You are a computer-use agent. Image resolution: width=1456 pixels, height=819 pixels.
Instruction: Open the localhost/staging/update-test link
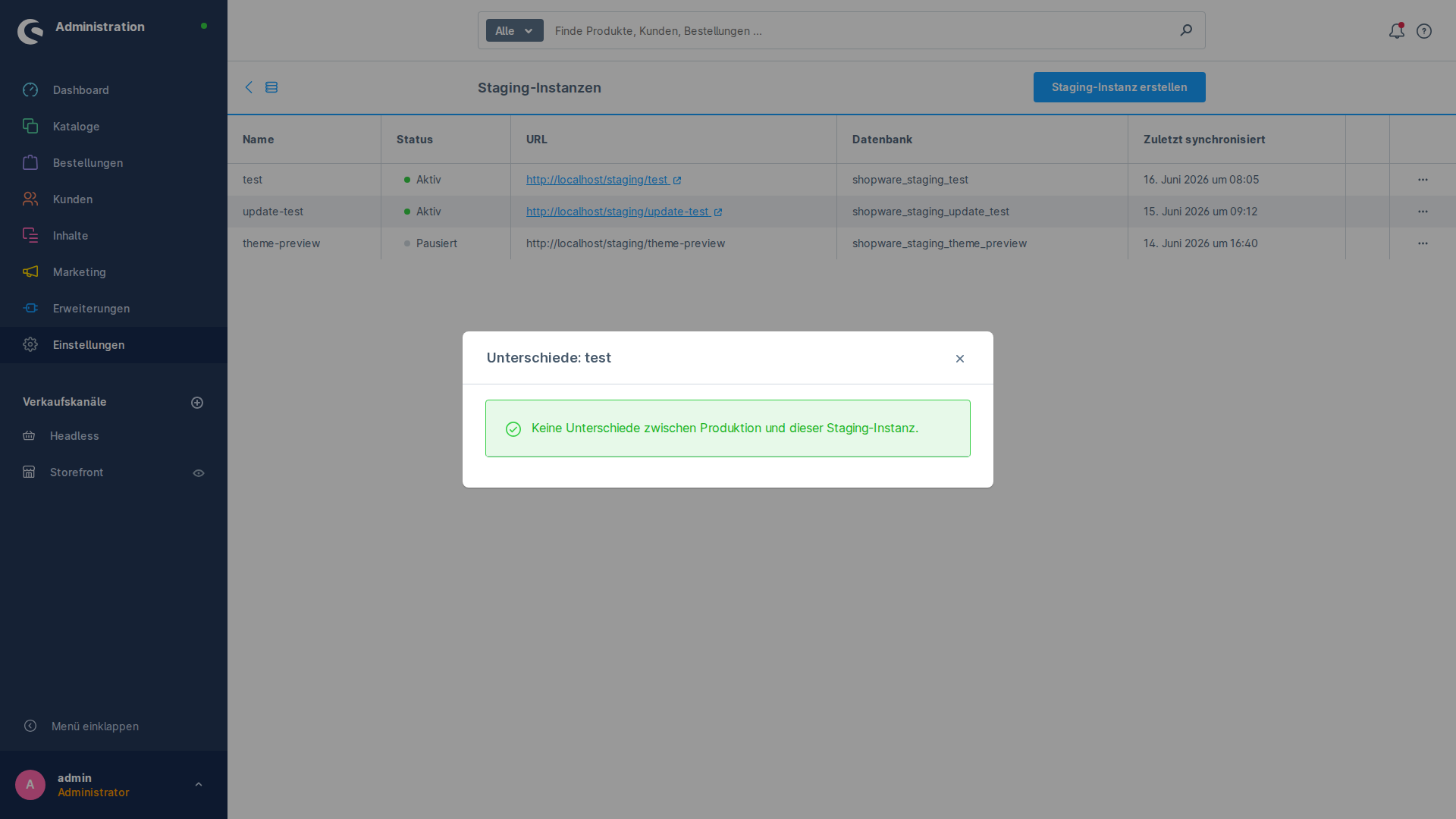(624, 212)
